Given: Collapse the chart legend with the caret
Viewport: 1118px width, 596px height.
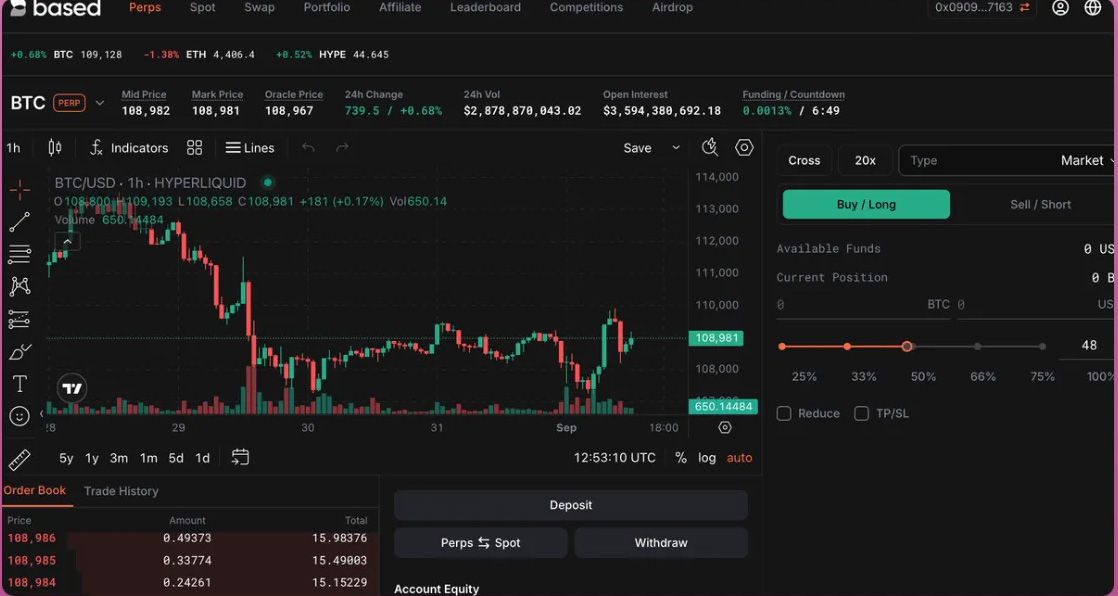Looking at the screenshot, I should click(68, 242).
